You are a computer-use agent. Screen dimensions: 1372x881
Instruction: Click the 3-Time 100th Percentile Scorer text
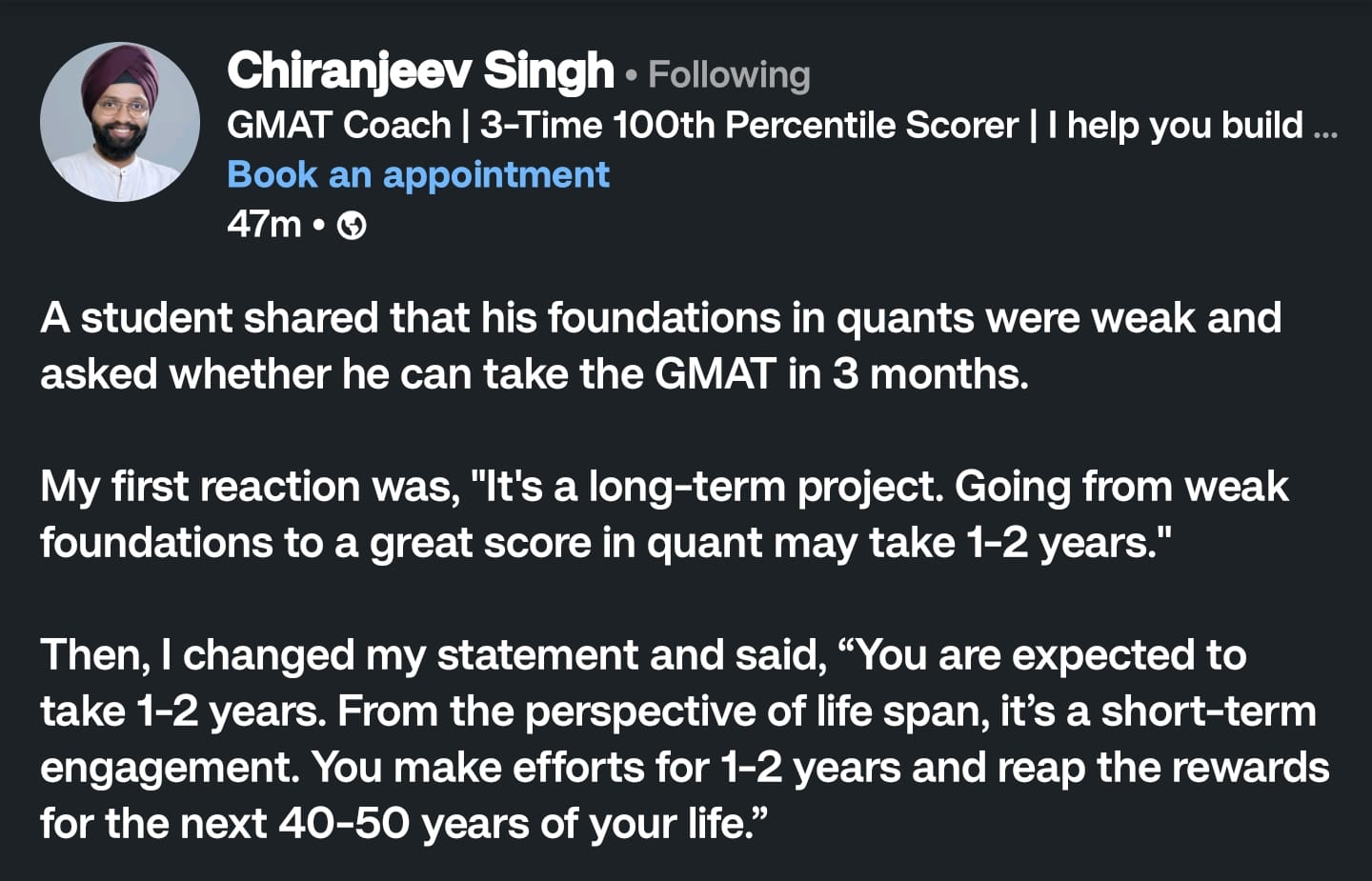pyautogui.click(x=749, y=125)
